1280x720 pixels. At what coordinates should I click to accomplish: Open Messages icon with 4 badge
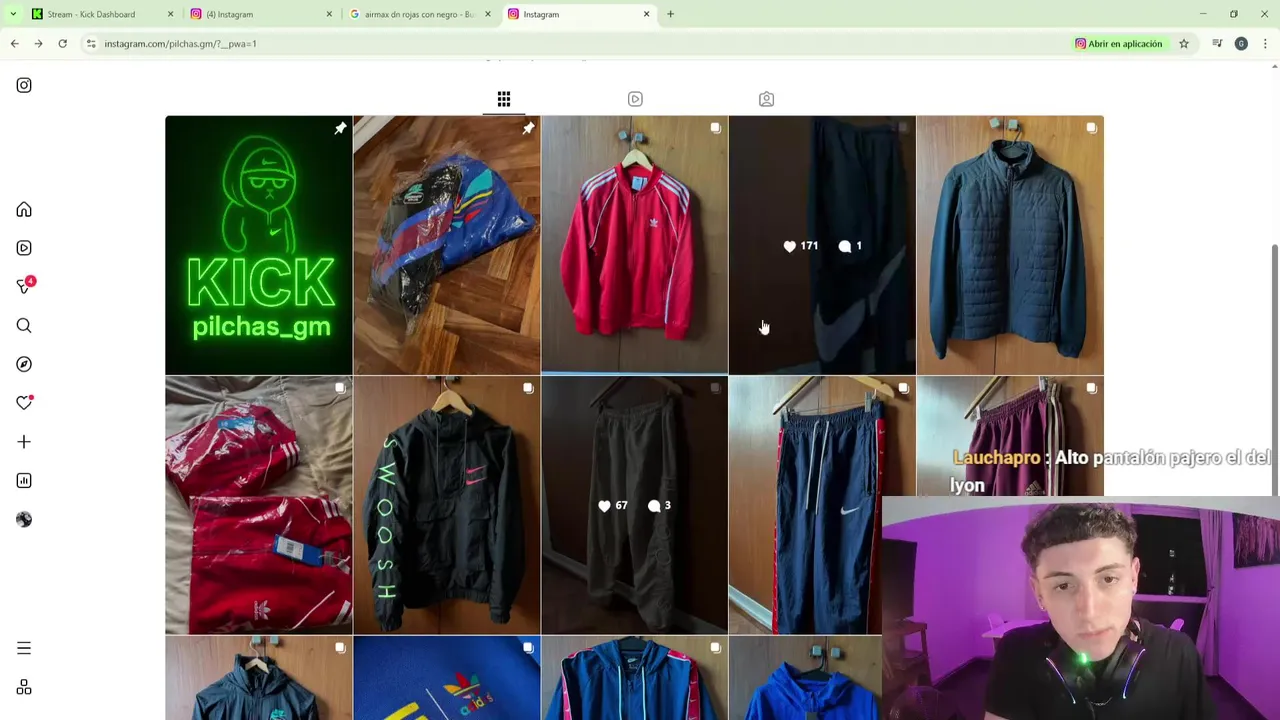coord(25,286)
